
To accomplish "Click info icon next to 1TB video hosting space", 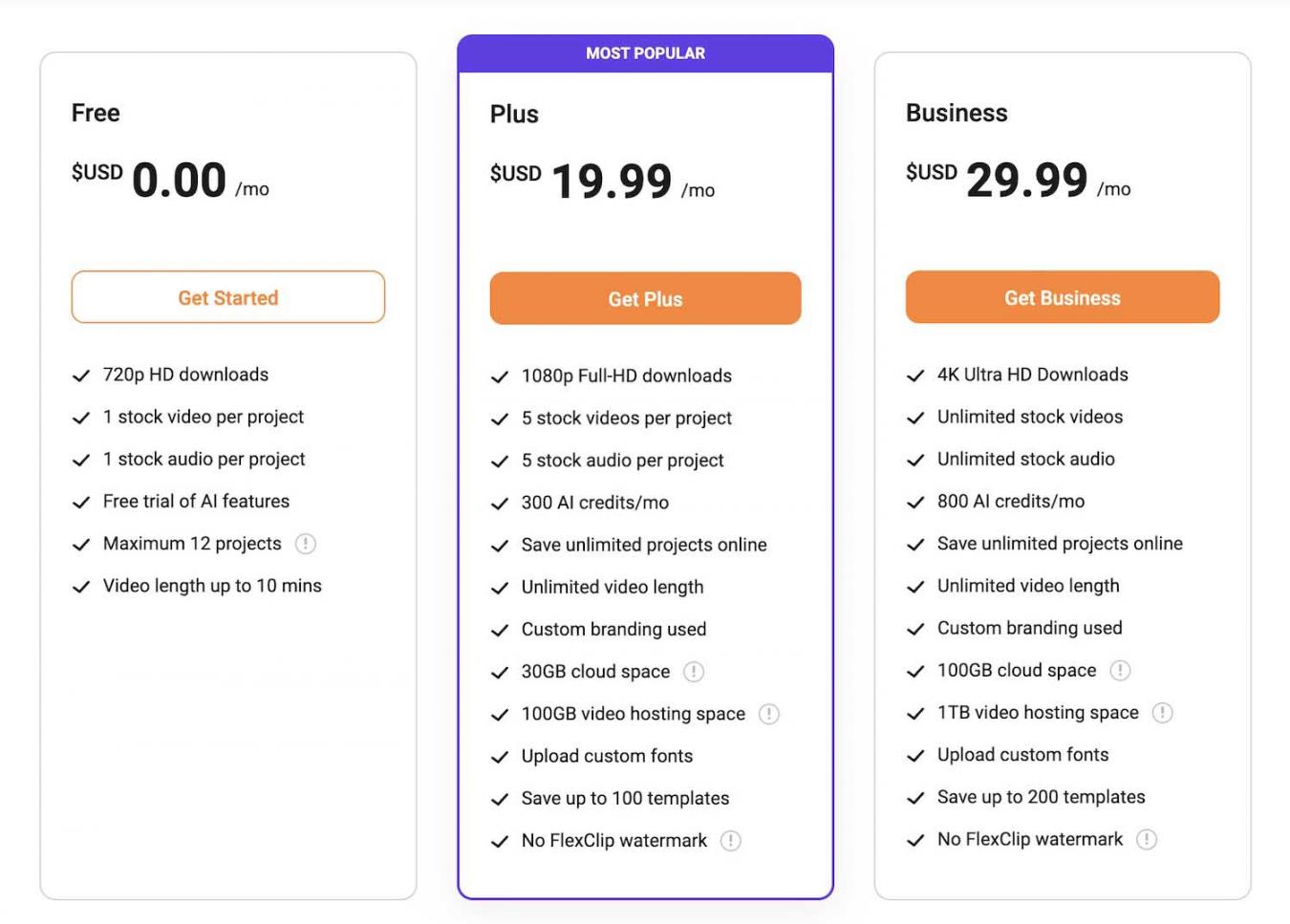I will pyautogui.click(x=1163, y=713).
